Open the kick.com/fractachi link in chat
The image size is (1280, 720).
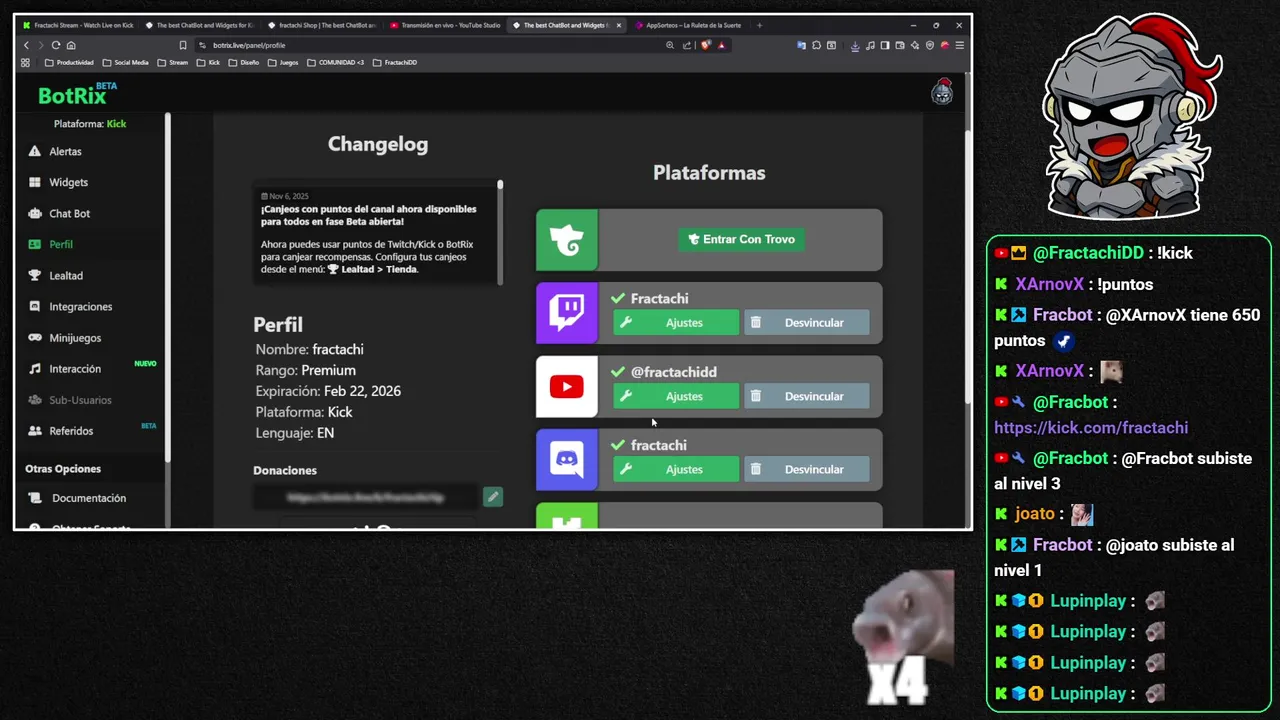pos(1091,427)
